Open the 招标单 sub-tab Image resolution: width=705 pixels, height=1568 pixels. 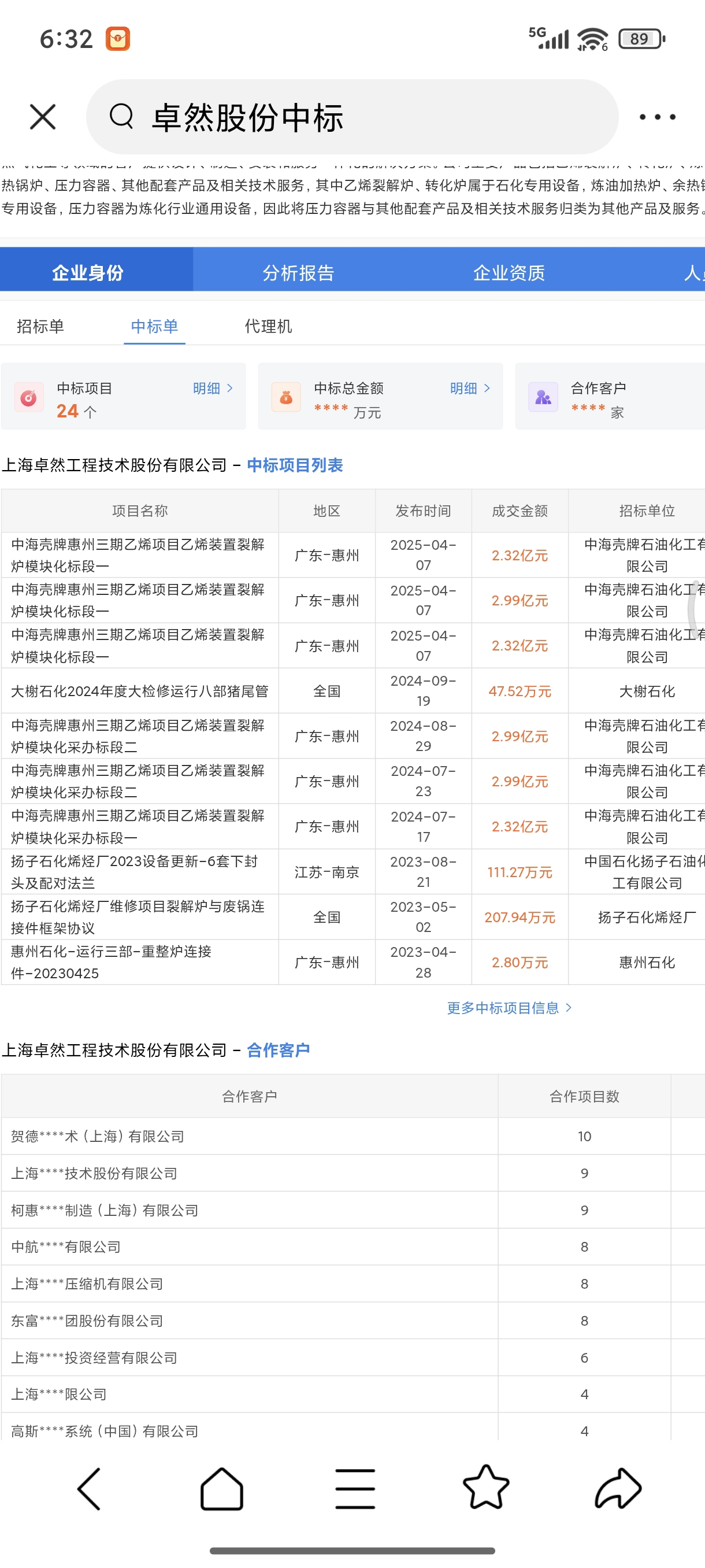pyautogui.click(x=40, y=326)
